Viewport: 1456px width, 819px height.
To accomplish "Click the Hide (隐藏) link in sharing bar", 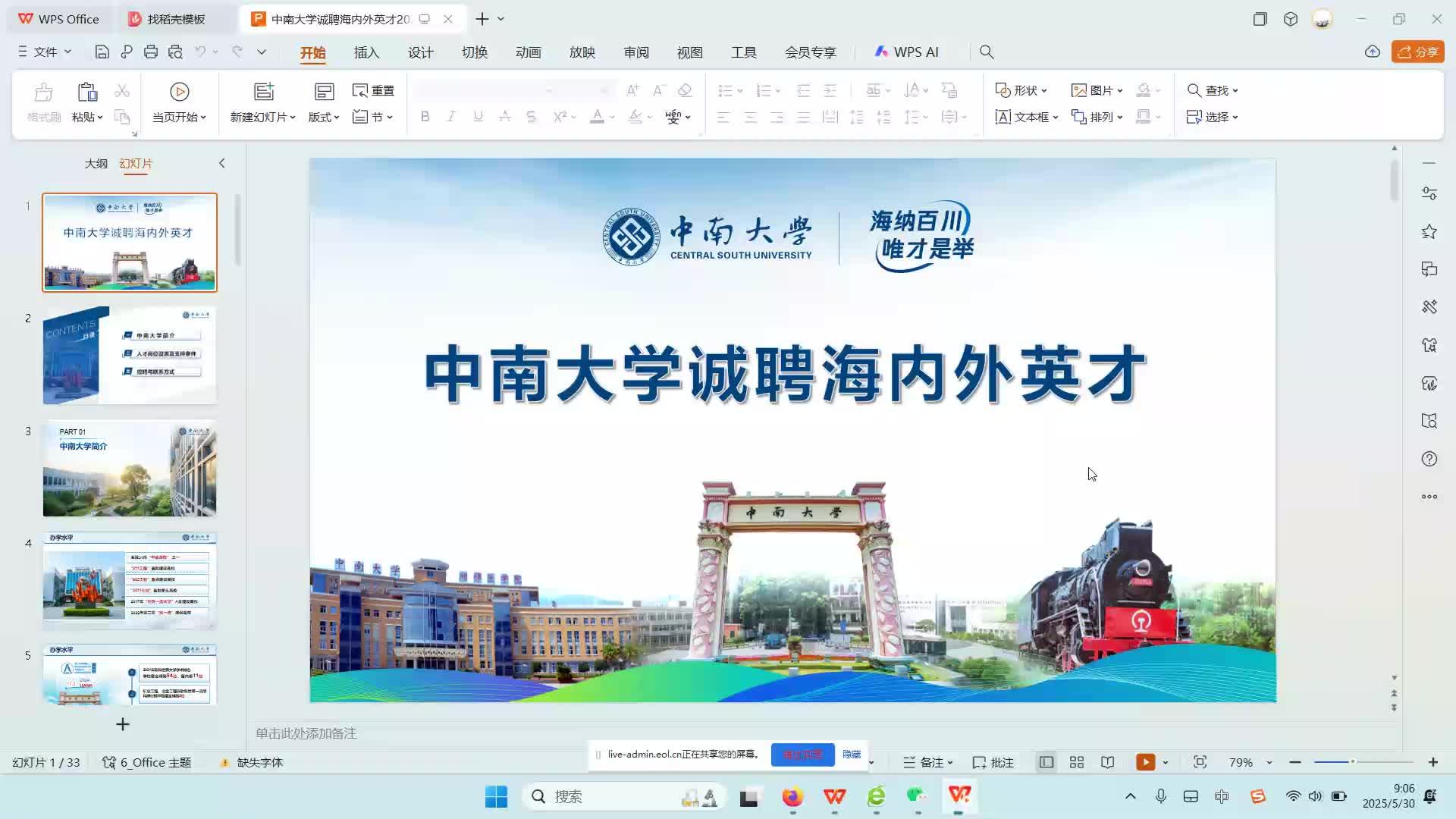I will click(852, 755).
